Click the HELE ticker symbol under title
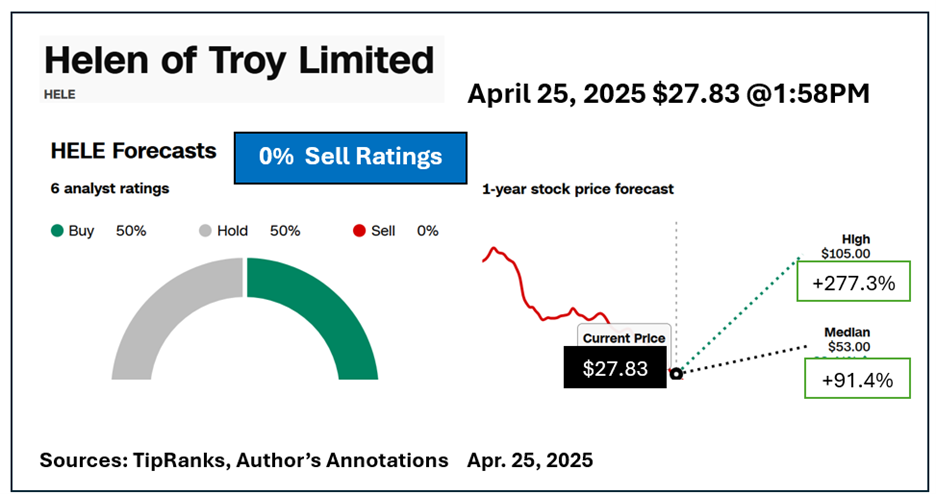 (60, 94)
